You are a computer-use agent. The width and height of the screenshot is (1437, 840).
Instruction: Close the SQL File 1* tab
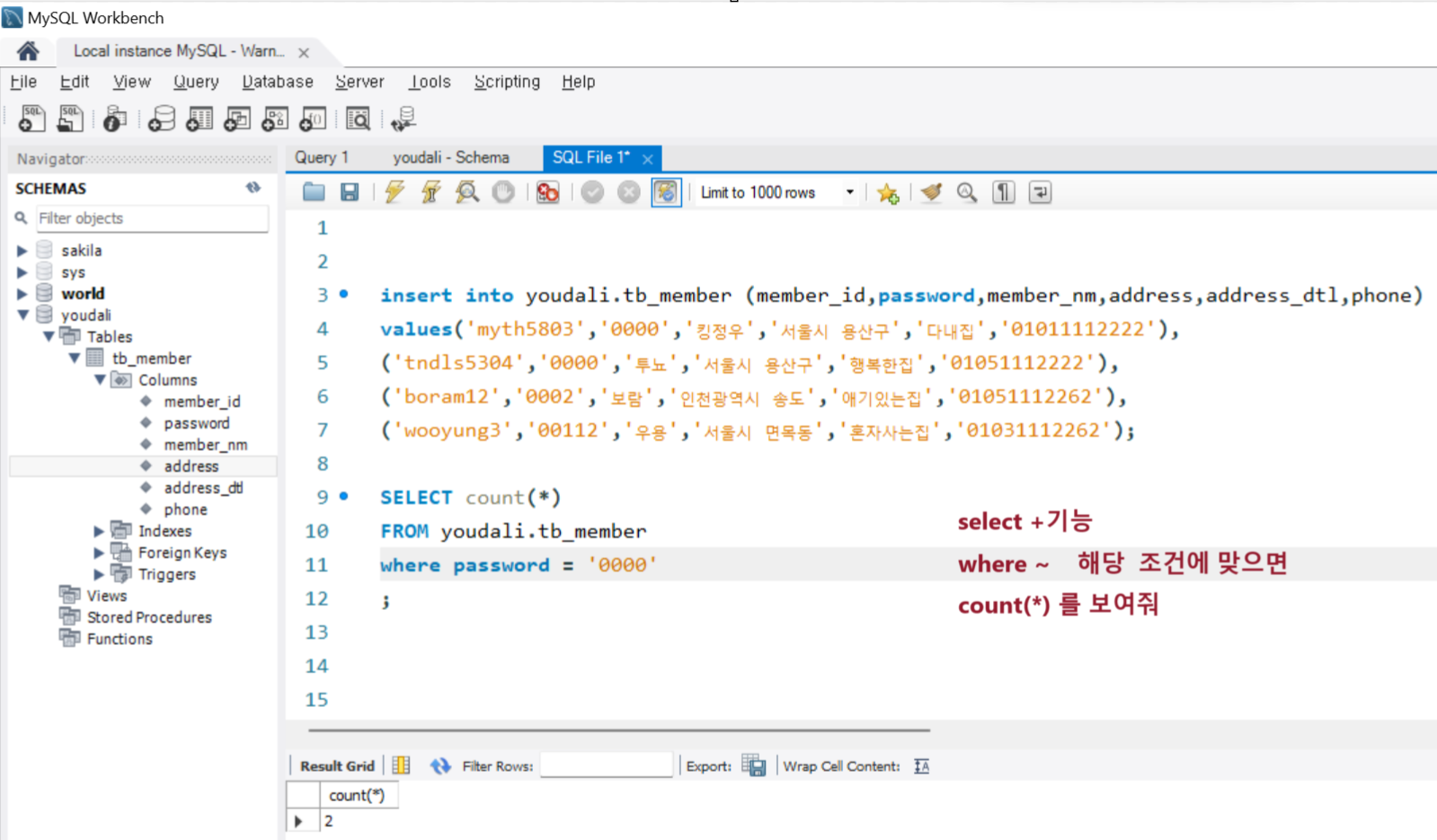[x=647, y=159]
